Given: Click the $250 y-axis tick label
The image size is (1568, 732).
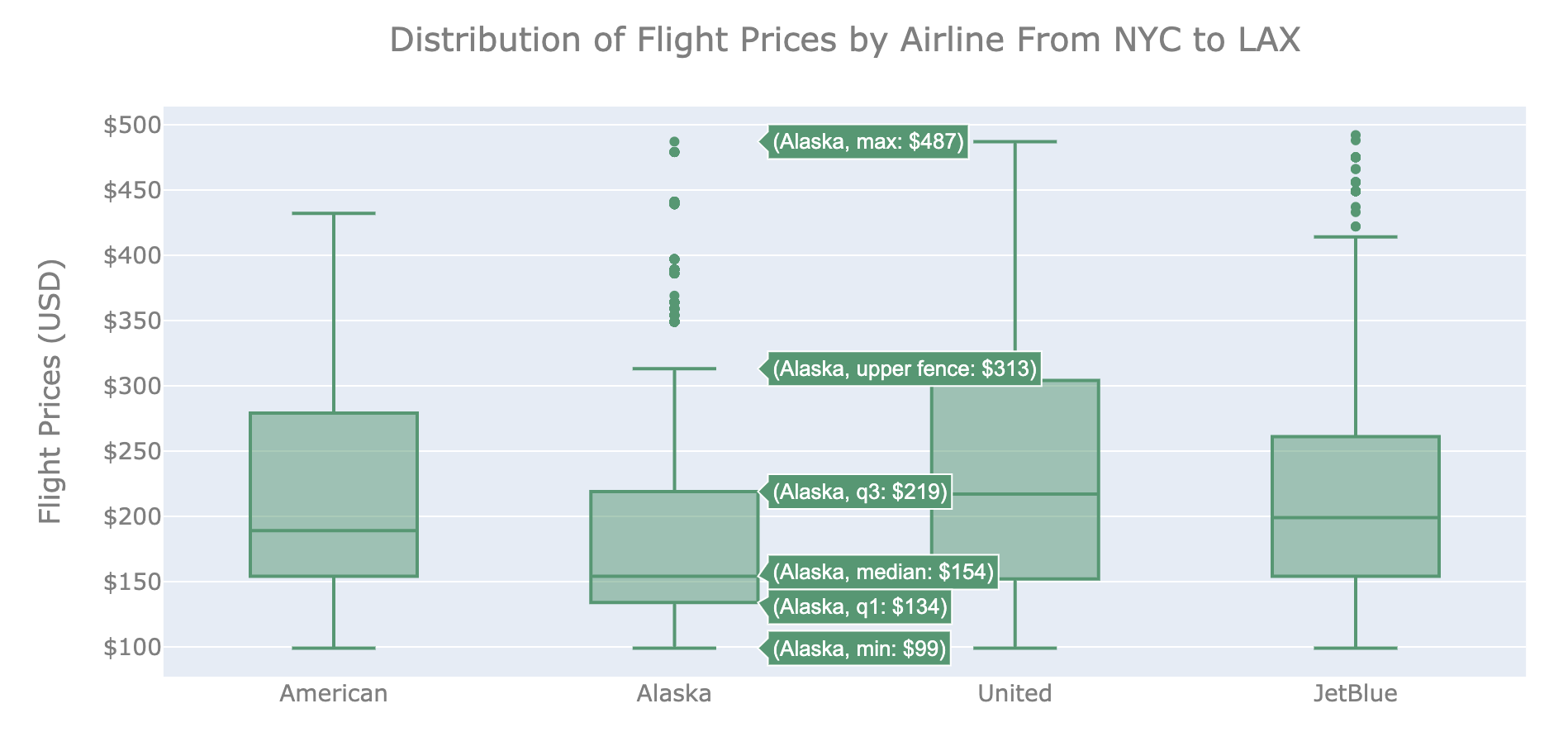Looking at the screenshot, I should click(131, 451).
